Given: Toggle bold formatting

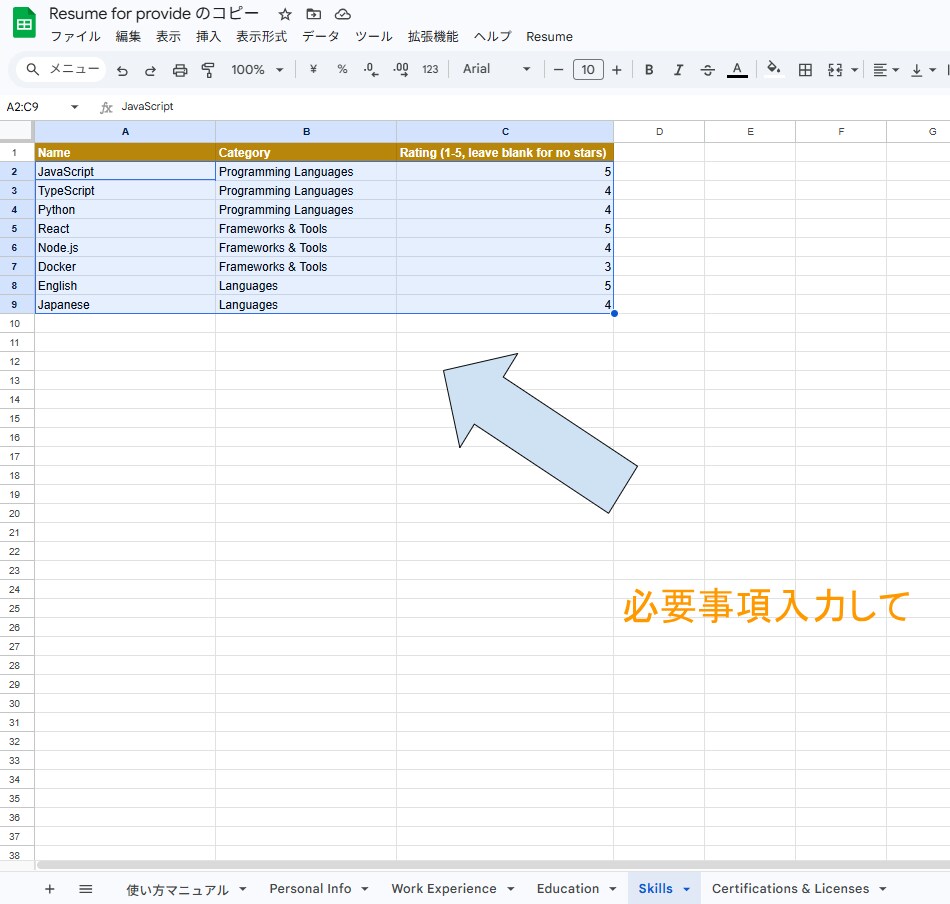Looking at the screenshot, I should (x=649, y=70).
